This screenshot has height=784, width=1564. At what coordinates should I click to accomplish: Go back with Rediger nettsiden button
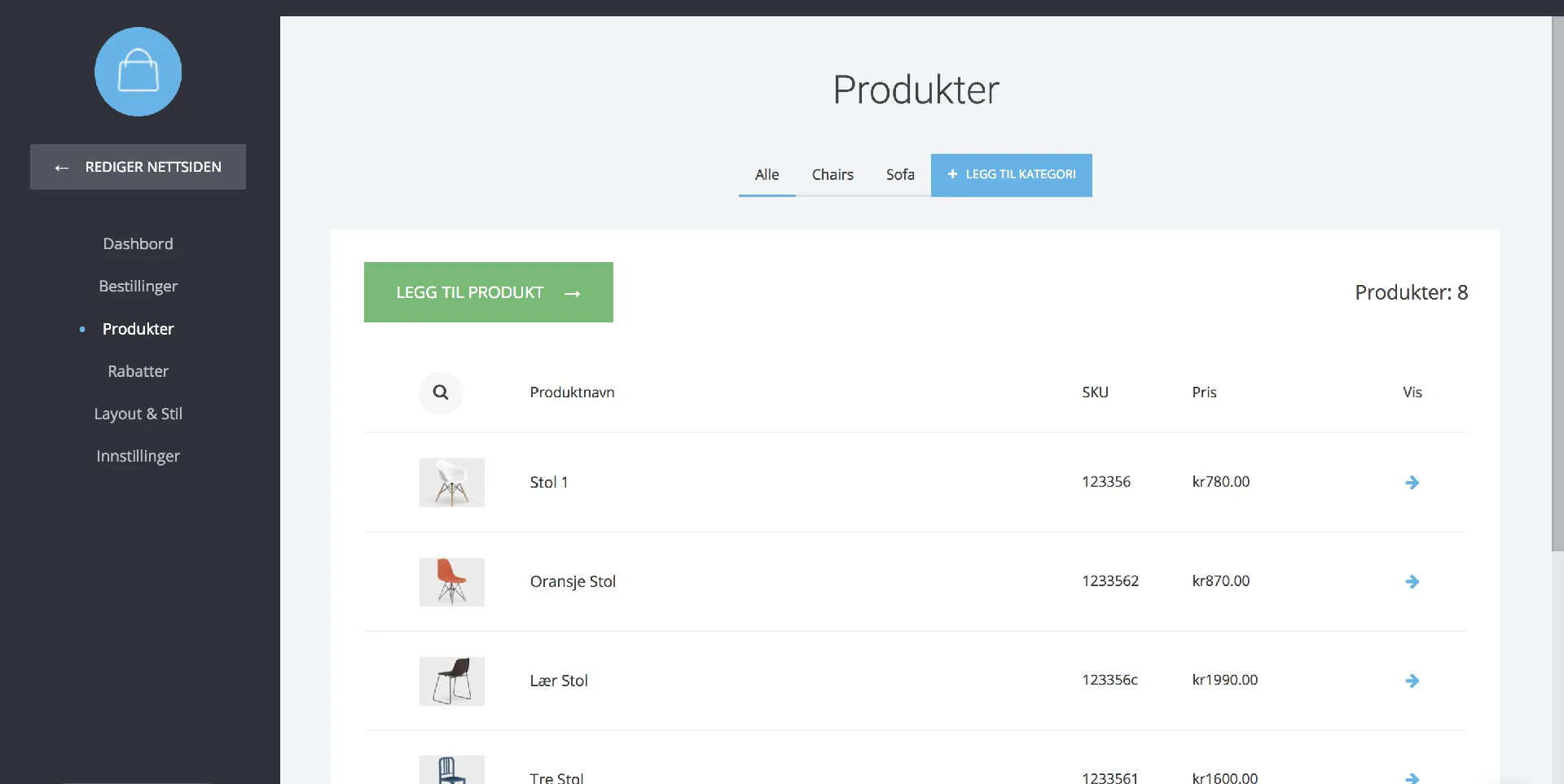click(x=138, y=167)
